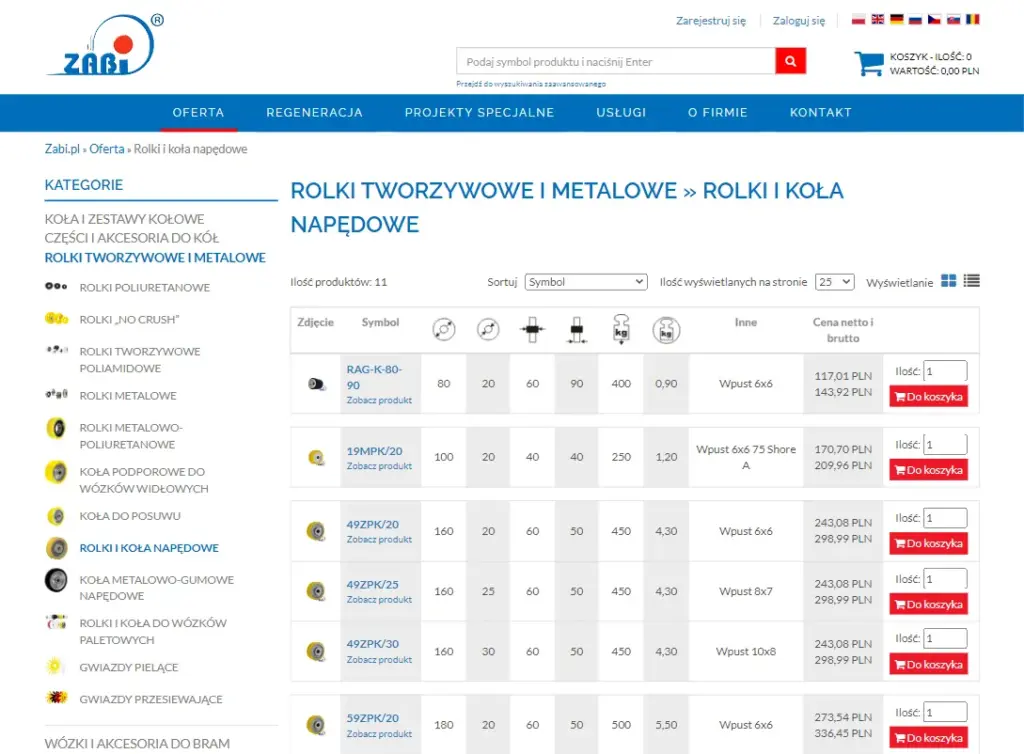Open Rolki No Crush category icon

pos(56,319)
